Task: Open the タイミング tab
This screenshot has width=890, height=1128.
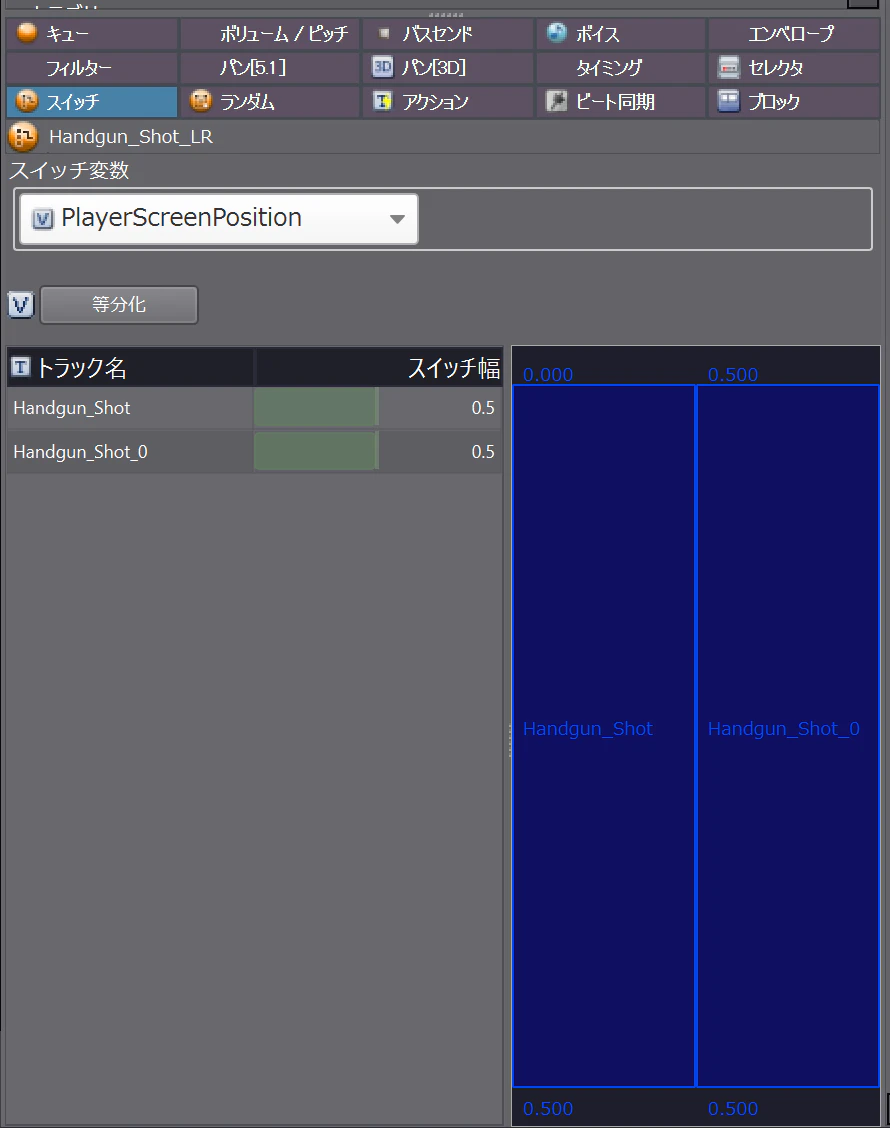Action: point(621,68)
